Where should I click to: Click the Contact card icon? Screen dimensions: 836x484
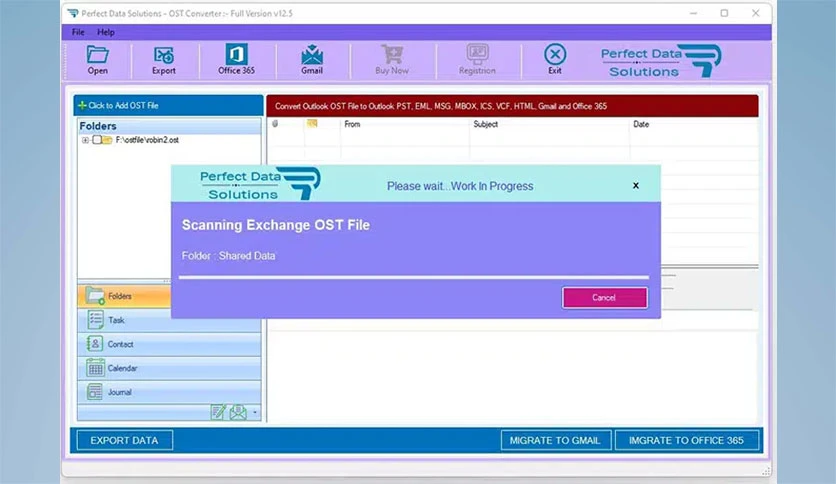(95, 344)
